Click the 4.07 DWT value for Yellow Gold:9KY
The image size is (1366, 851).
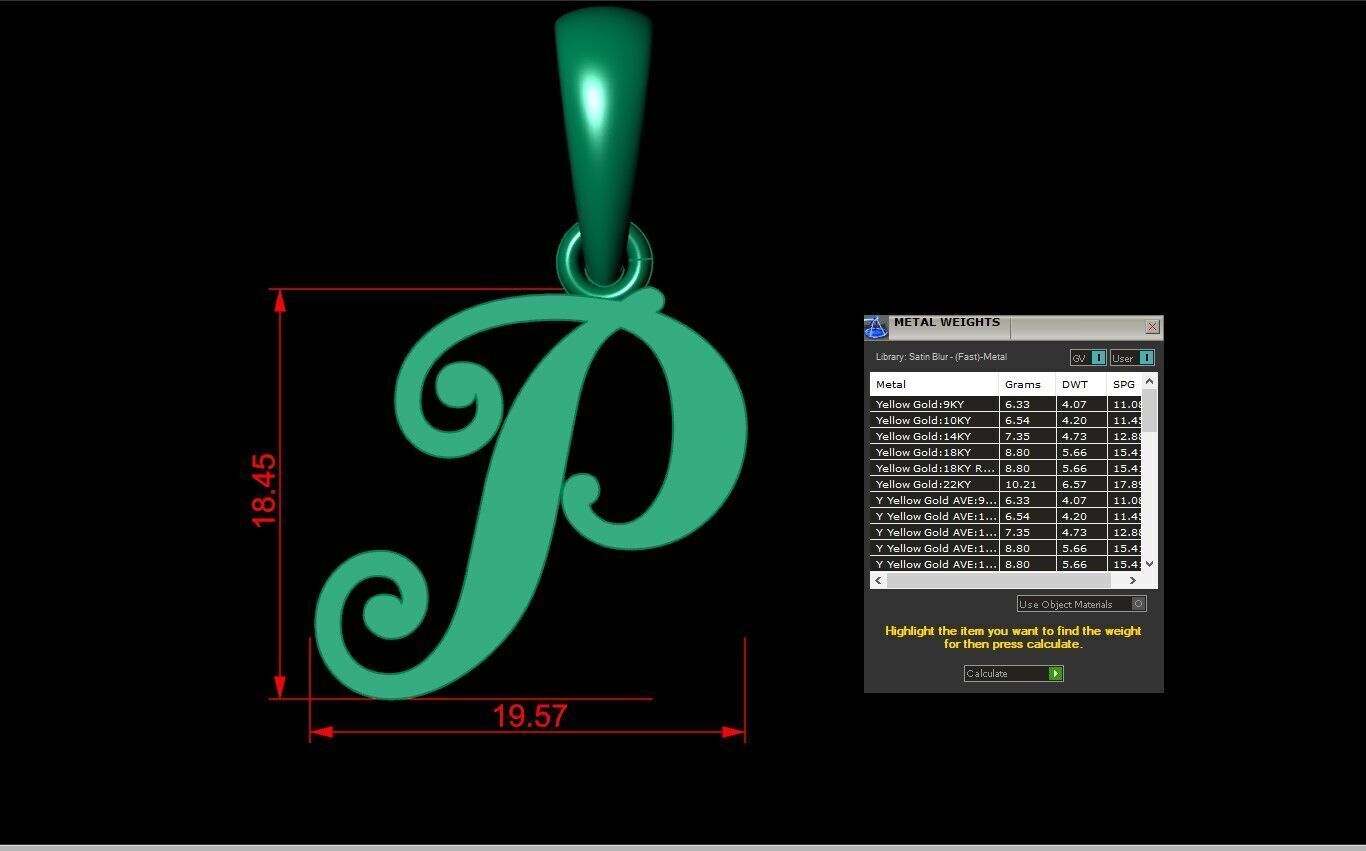pyautogui.click(x=1081, y=404)
